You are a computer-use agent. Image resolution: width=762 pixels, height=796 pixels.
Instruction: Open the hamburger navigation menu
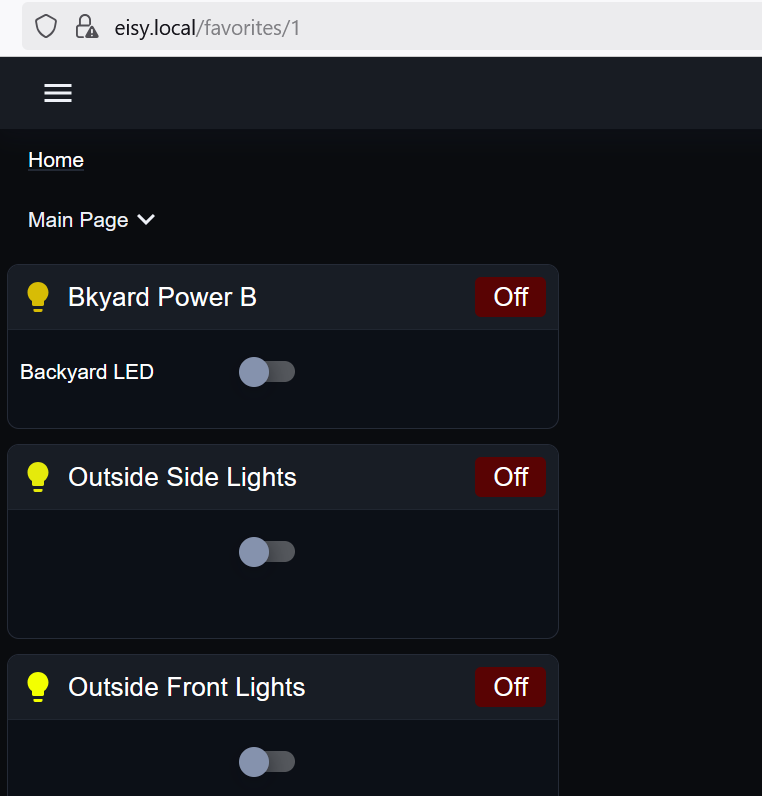tap(58, 93)
